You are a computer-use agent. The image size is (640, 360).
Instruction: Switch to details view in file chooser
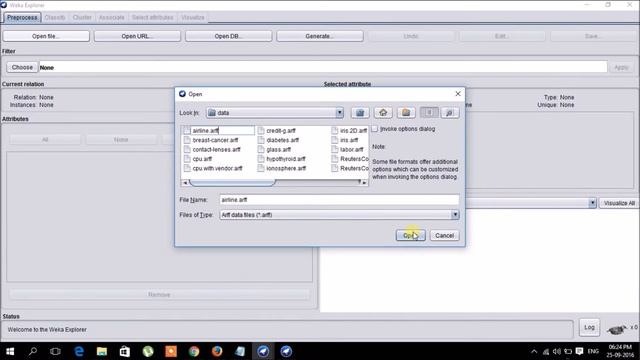point(449,113)
